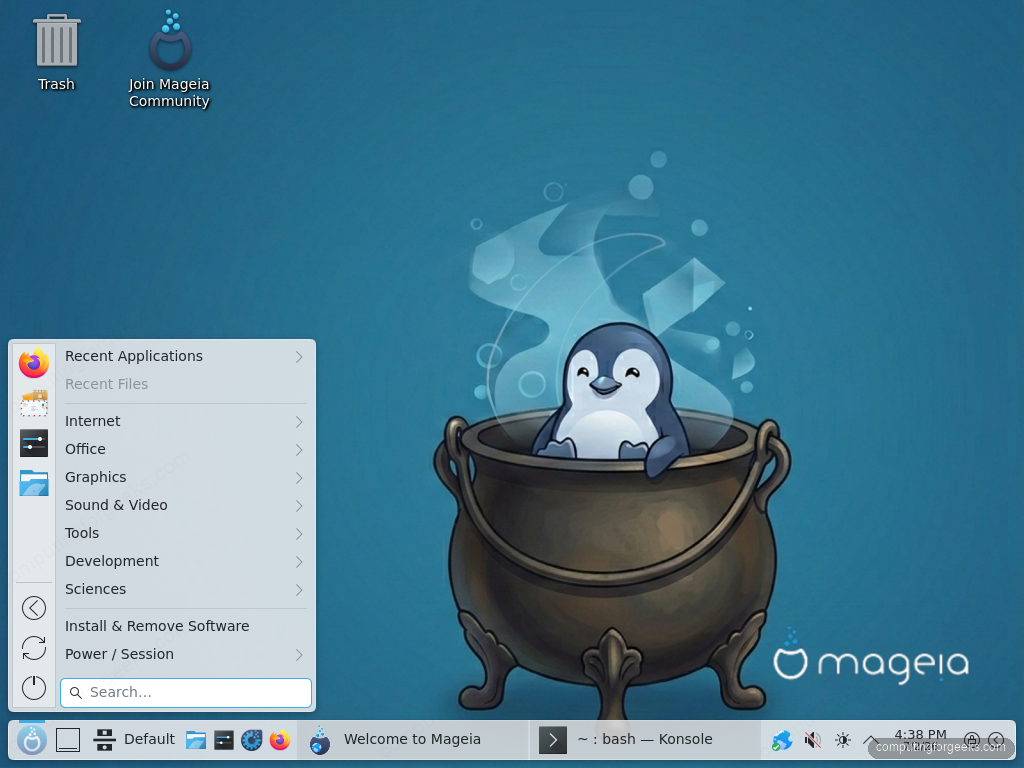
Task: Select Install & Remove Software
Action: [x=185, y=626]
